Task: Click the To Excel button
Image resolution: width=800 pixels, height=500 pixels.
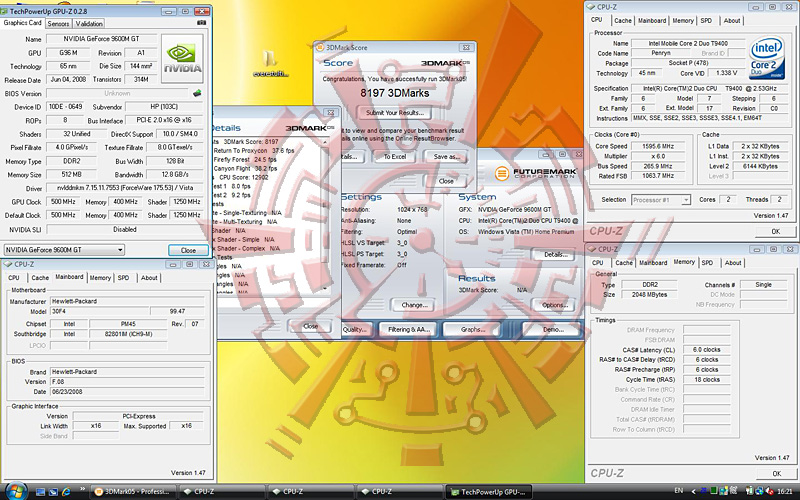Action: [x=395, y=157]
